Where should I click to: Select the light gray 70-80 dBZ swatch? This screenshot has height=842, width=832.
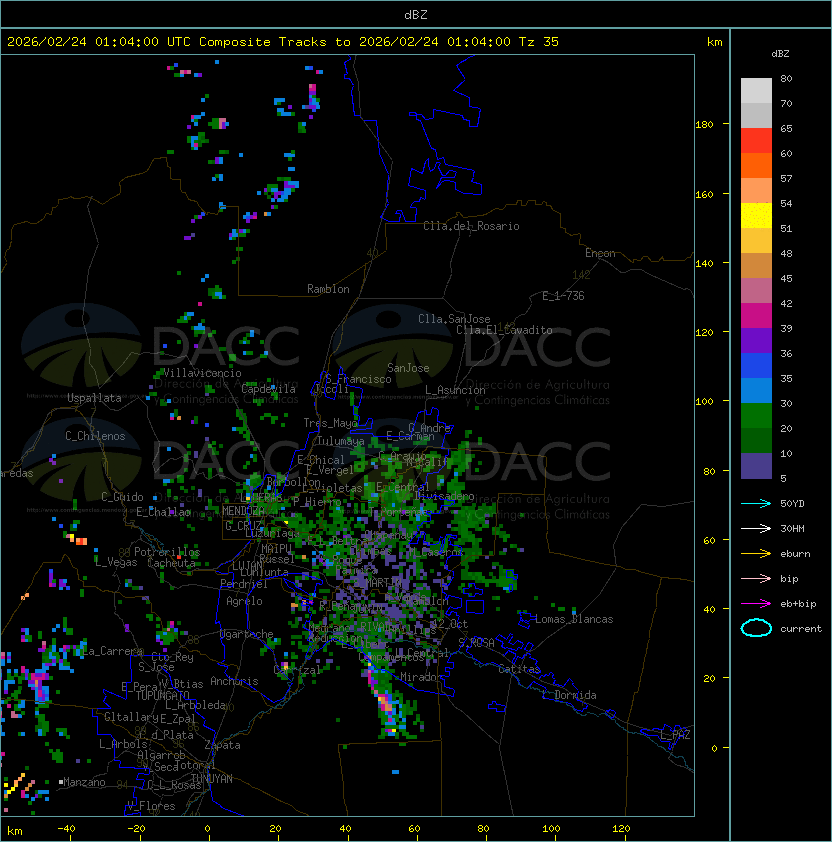point(756,91)
